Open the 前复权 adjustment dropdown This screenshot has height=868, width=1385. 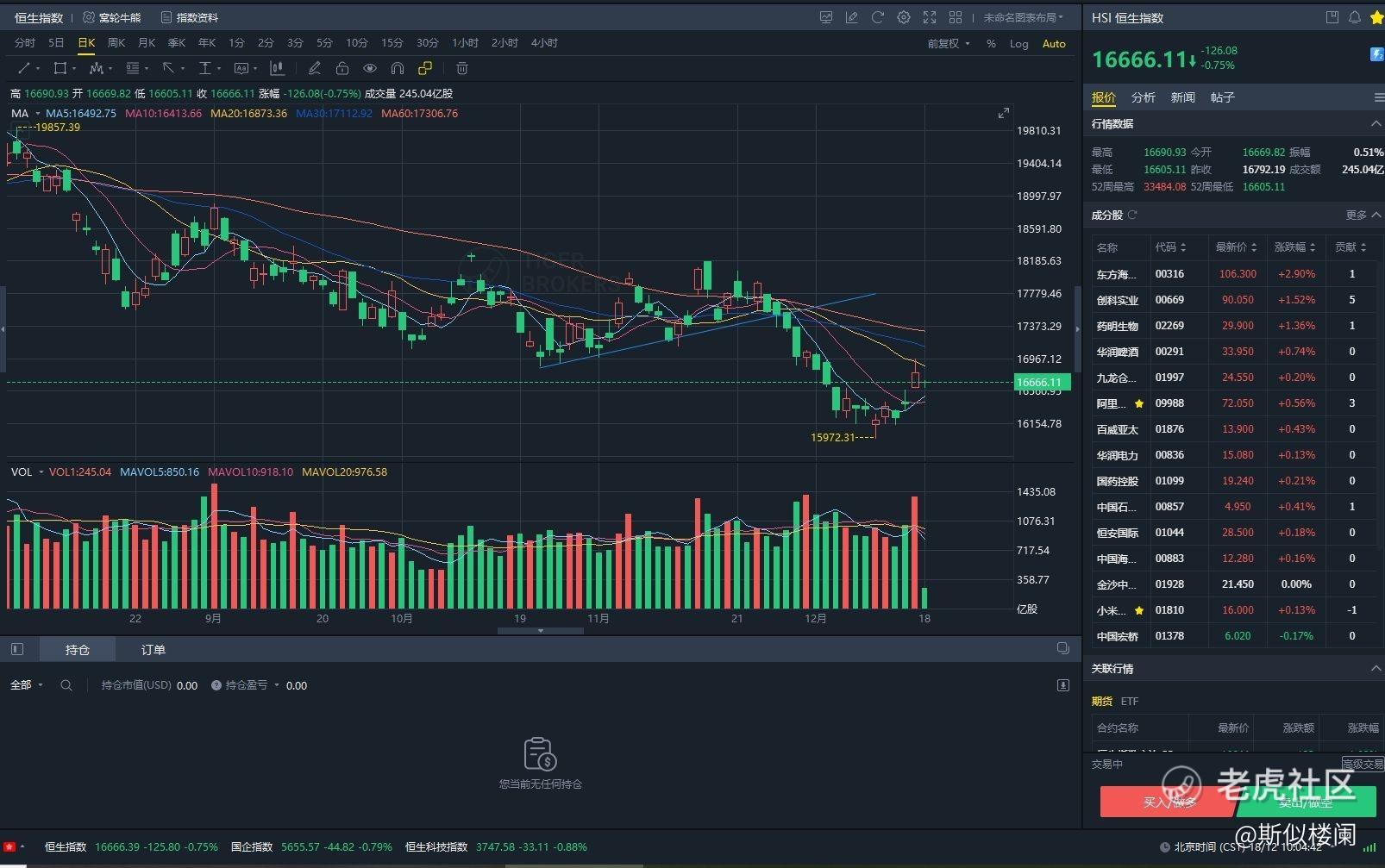pos(949,44)
